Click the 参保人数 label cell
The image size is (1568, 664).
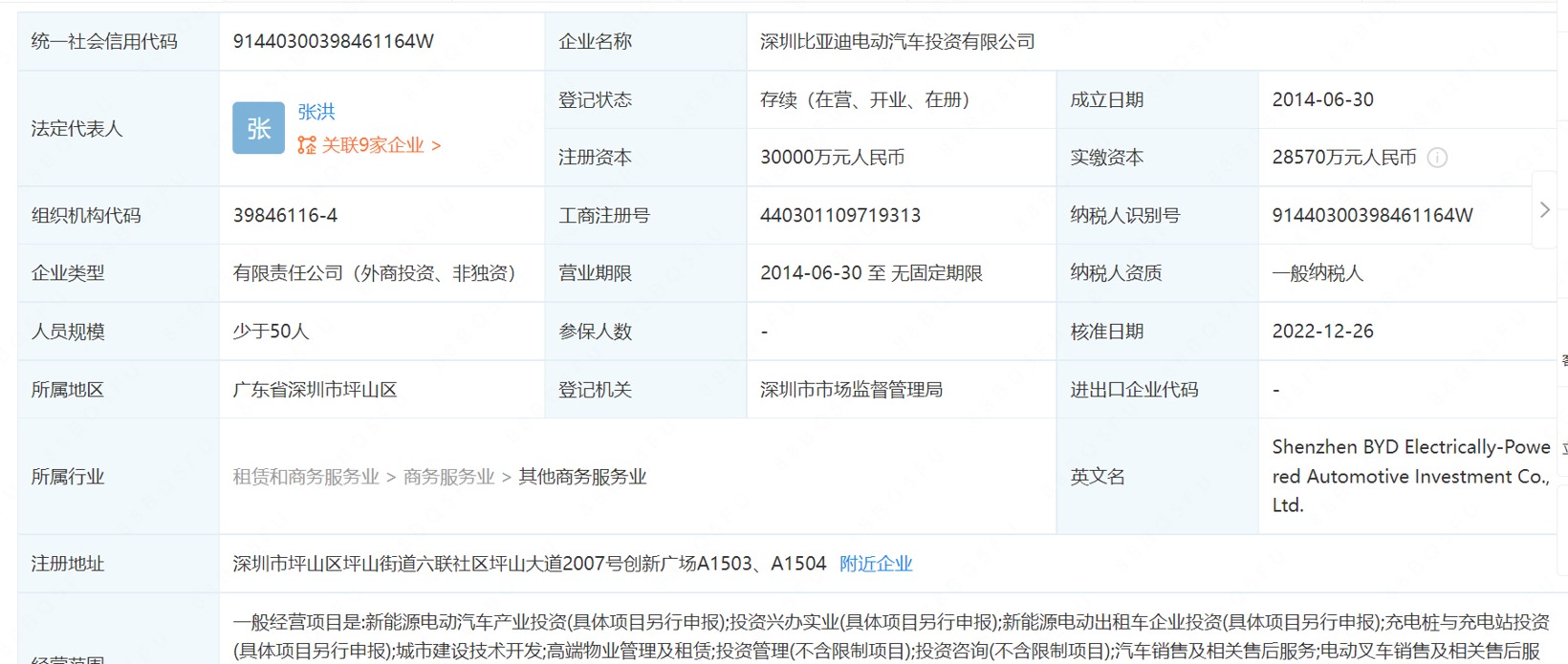(x=645, y=332)
